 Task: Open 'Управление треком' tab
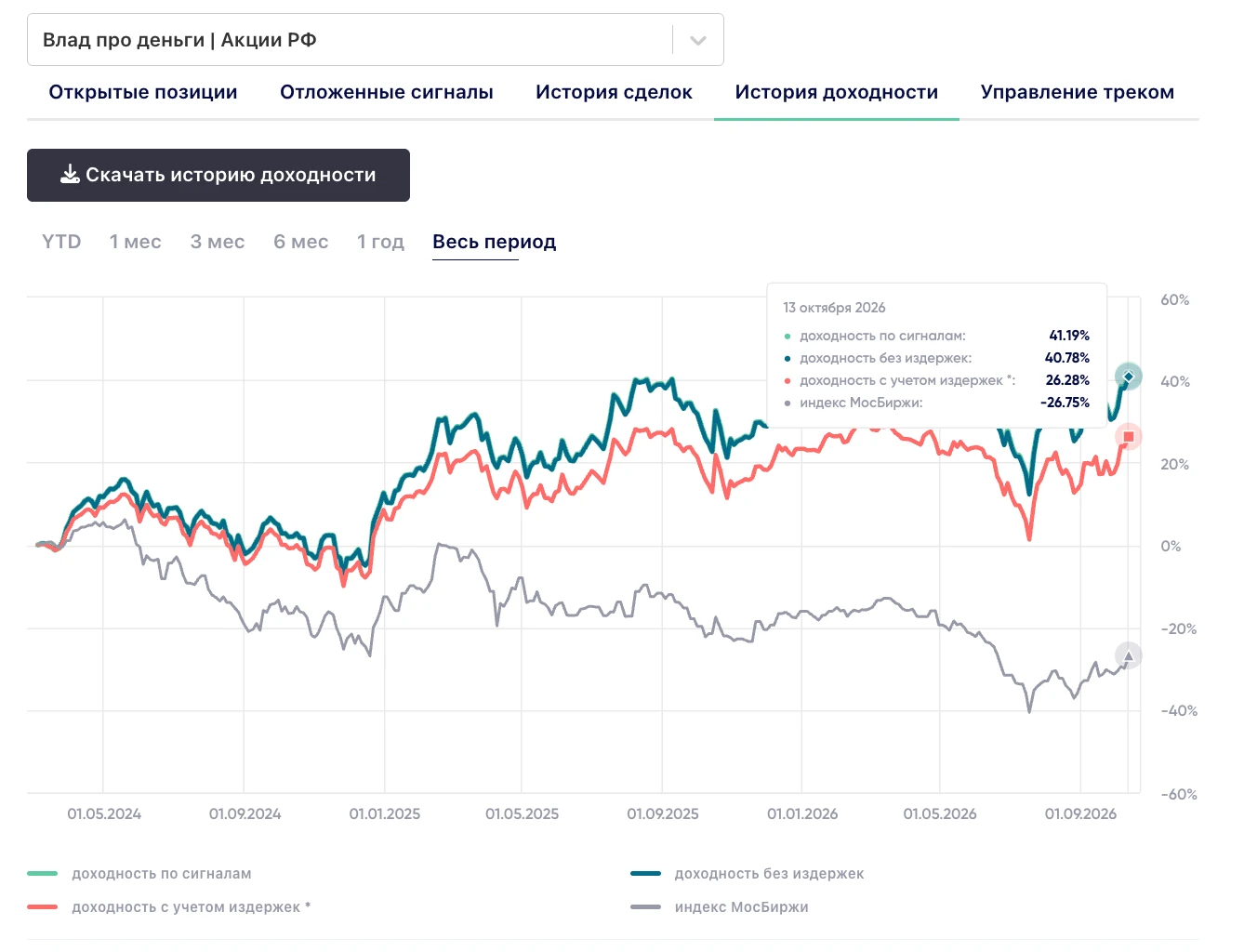tap(1077, 92)
